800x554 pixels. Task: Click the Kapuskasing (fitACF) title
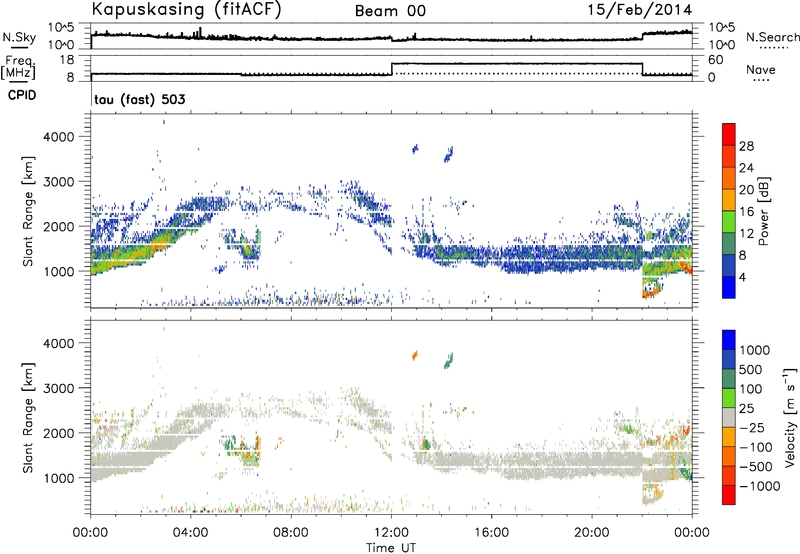[x=186, y=10]
